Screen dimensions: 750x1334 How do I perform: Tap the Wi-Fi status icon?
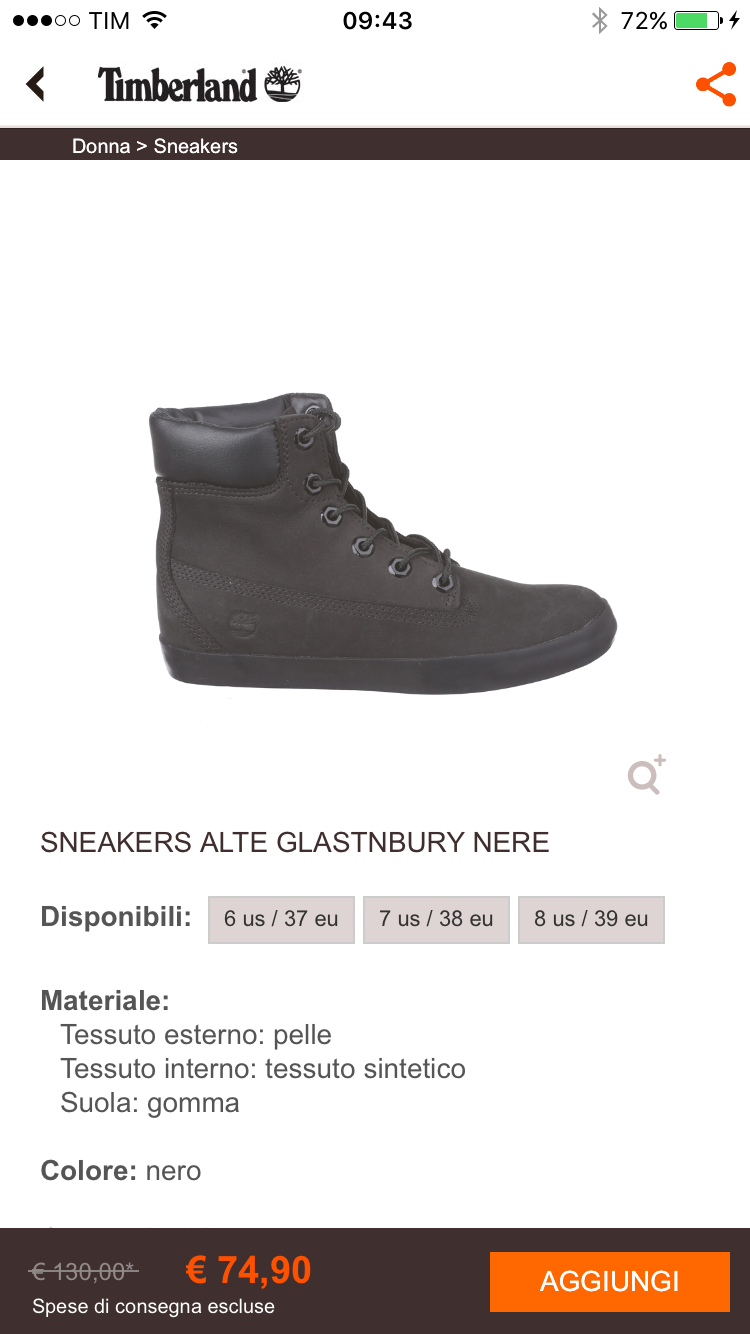pyautogui.click(x=154, y=20)
